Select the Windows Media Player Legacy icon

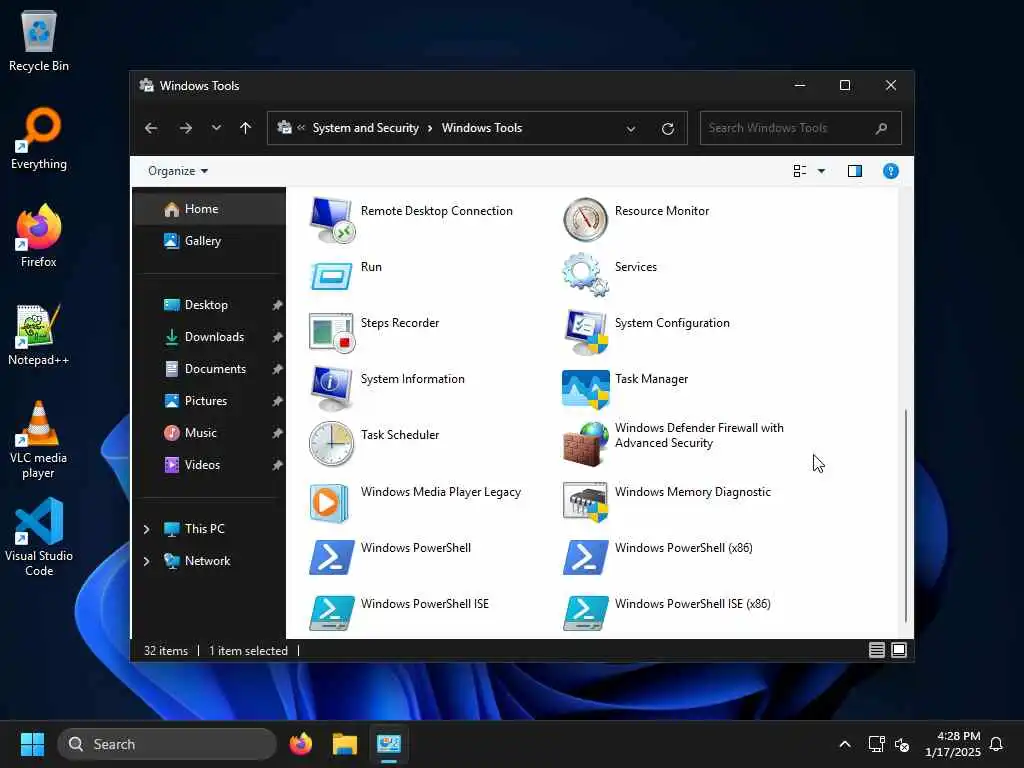tap(329, 502)
